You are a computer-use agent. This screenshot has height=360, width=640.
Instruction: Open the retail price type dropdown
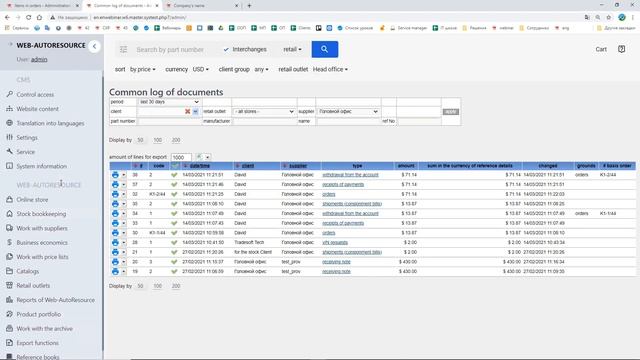pos(292,49)
